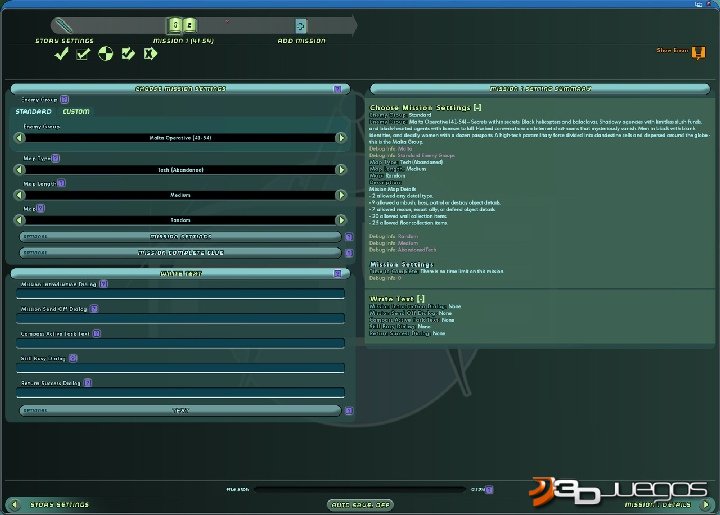This screenshot has height=515, width=720.
Task: Select the Standard enemy group option
Action: [33, 112]
